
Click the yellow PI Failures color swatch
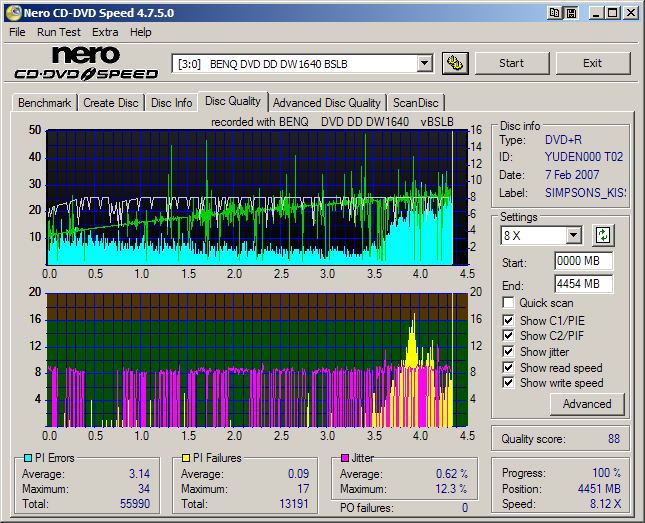(186, 458)
